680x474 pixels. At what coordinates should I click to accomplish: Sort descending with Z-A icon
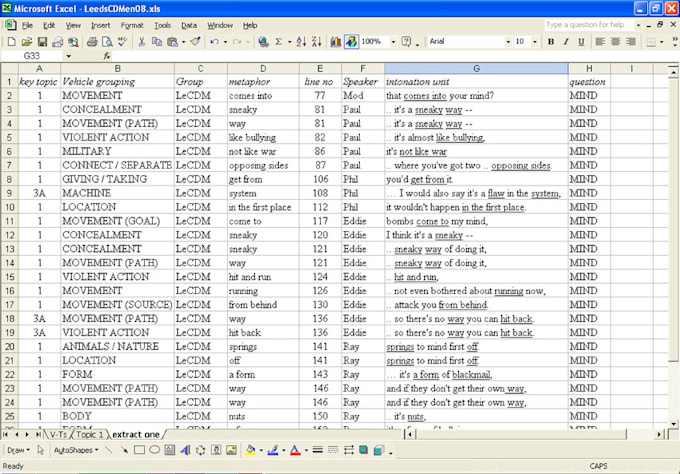(317, 42)
